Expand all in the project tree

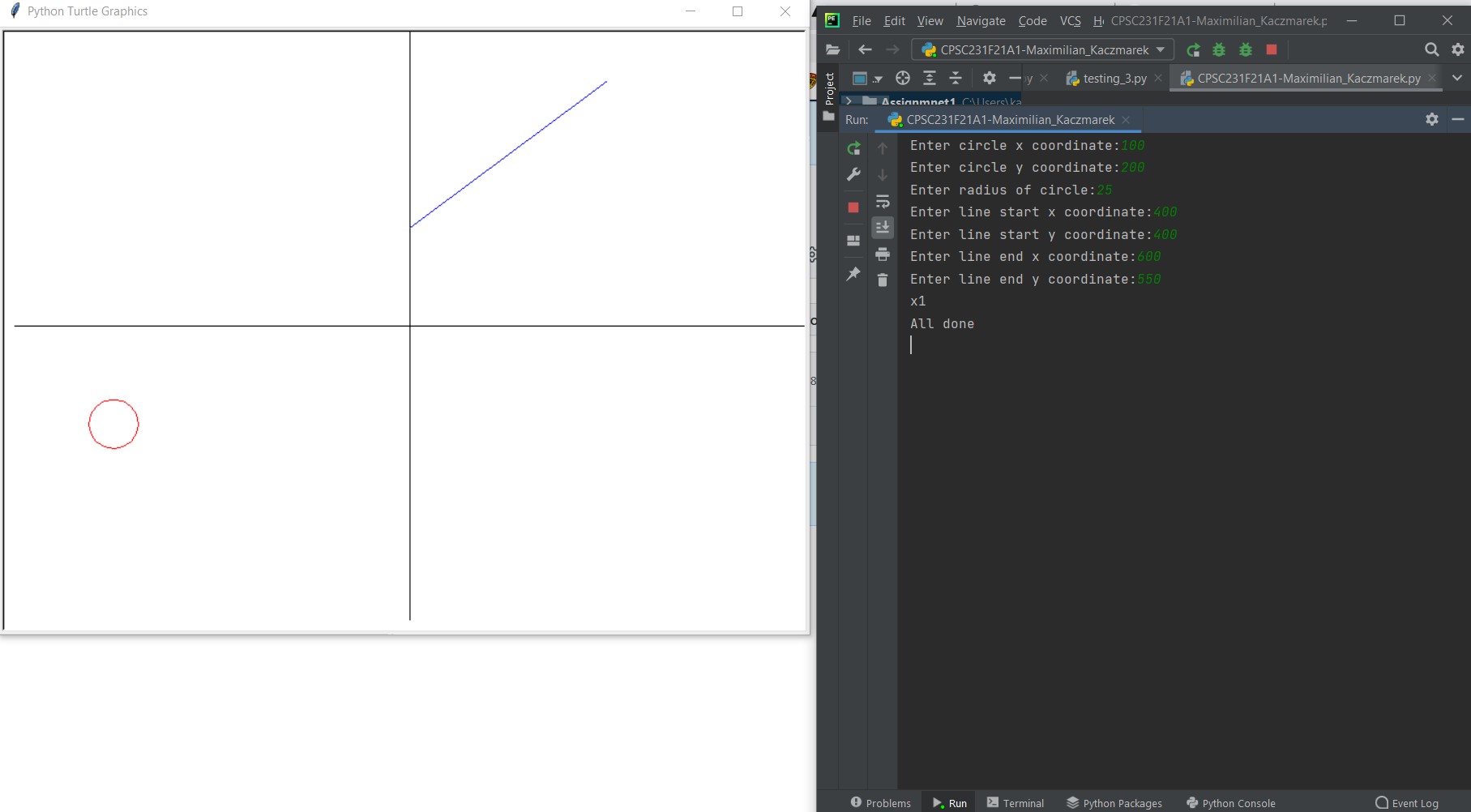point(930,78)
